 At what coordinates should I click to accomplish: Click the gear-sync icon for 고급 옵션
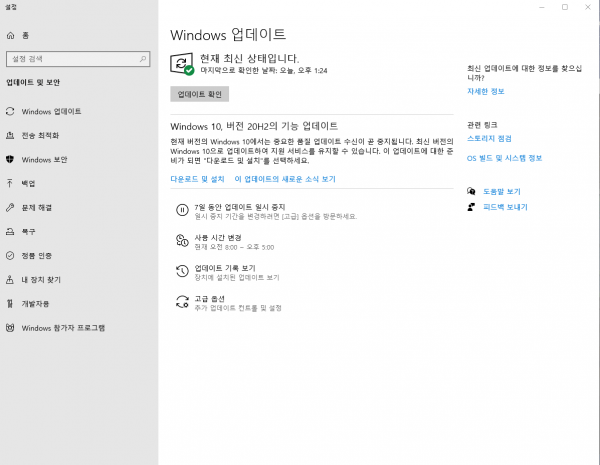pyautogui.click(x=182, y=302)
